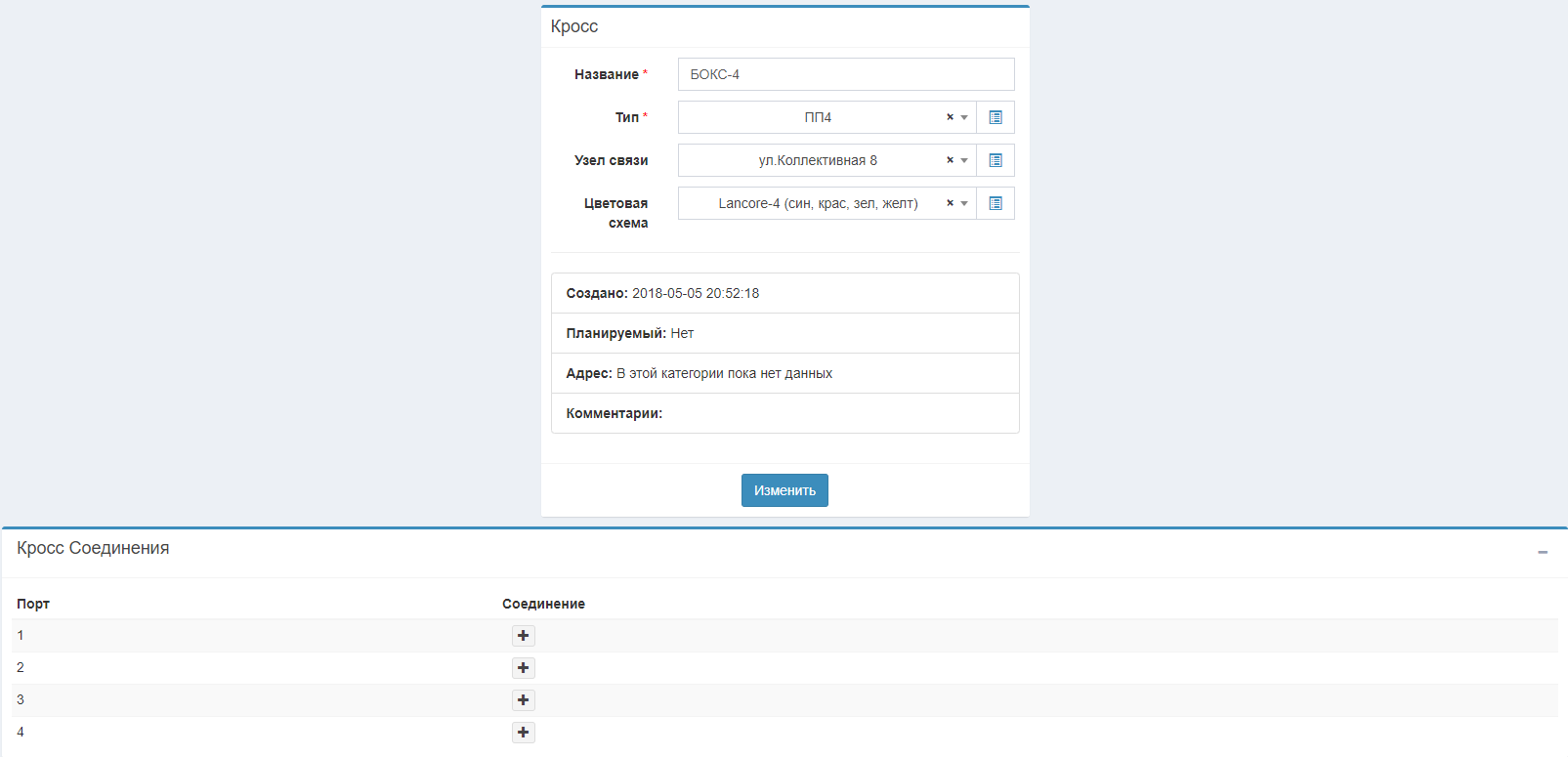1568x757 pixels.
Task: Open the list icon next to Тип
Action: tap(996, 117)
